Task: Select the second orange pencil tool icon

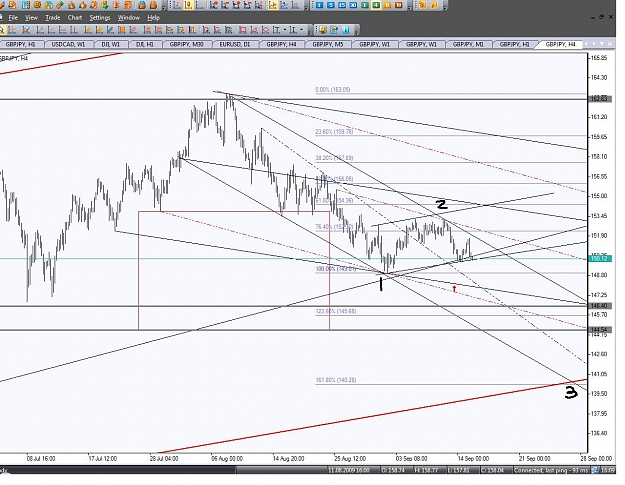Action: 99,30
